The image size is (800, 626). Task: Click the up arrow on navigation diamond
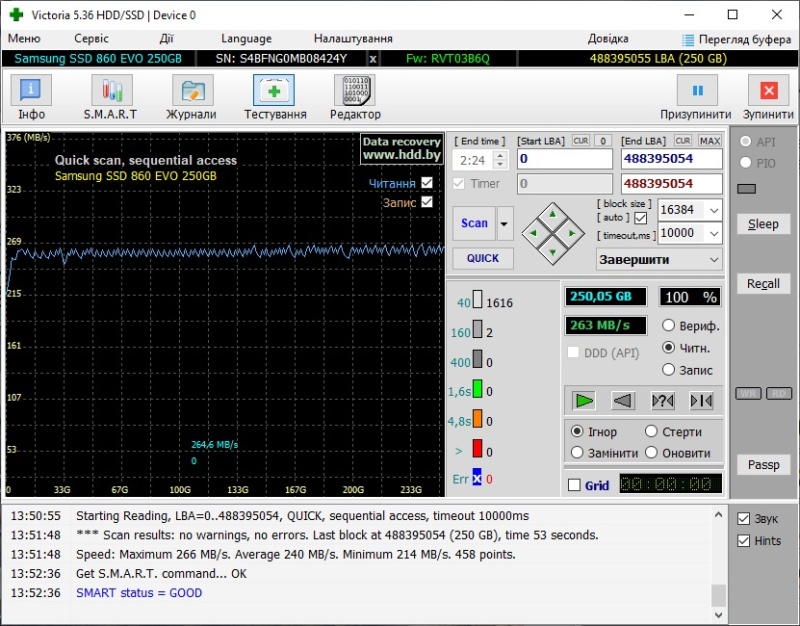tap(553, 214)
